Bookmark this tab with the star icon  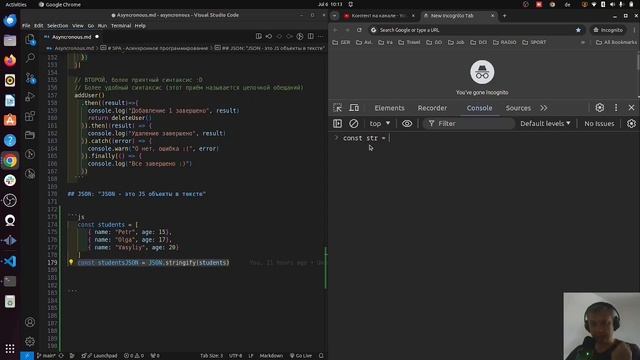pyautogui.click(x=578, y=30)
